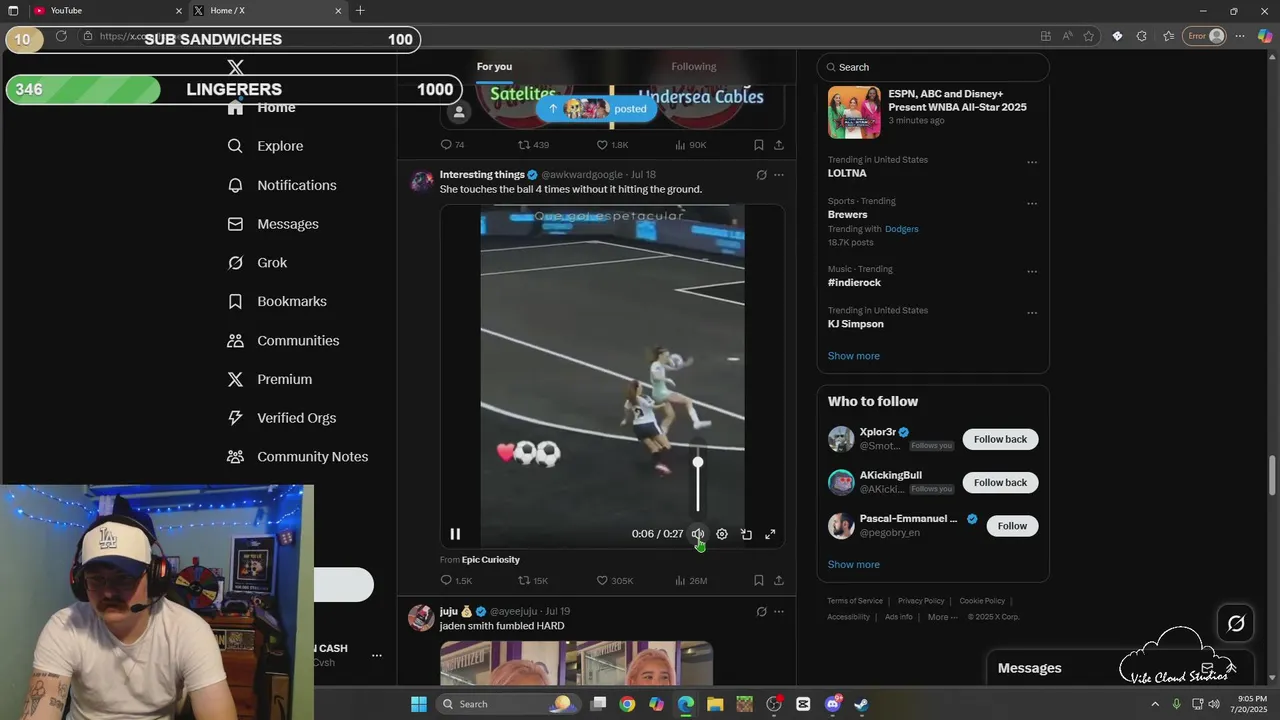This screenshot has width=1280, height=720.
Task: Open More links in the footer
Action: (943, 617)
